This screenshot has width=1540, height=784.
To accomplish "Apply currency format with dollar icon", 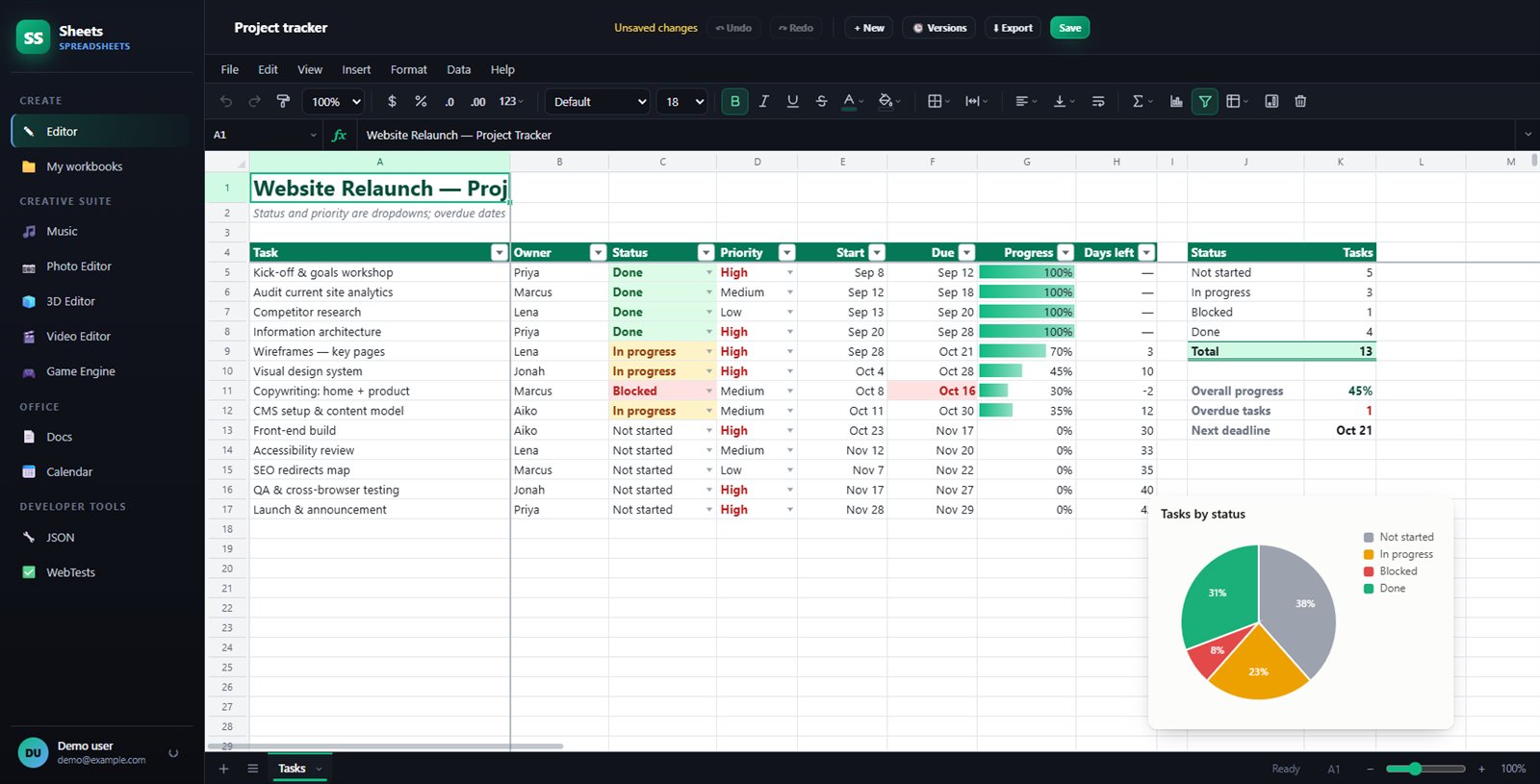I will pyautogui.click(x=392, y=101).
